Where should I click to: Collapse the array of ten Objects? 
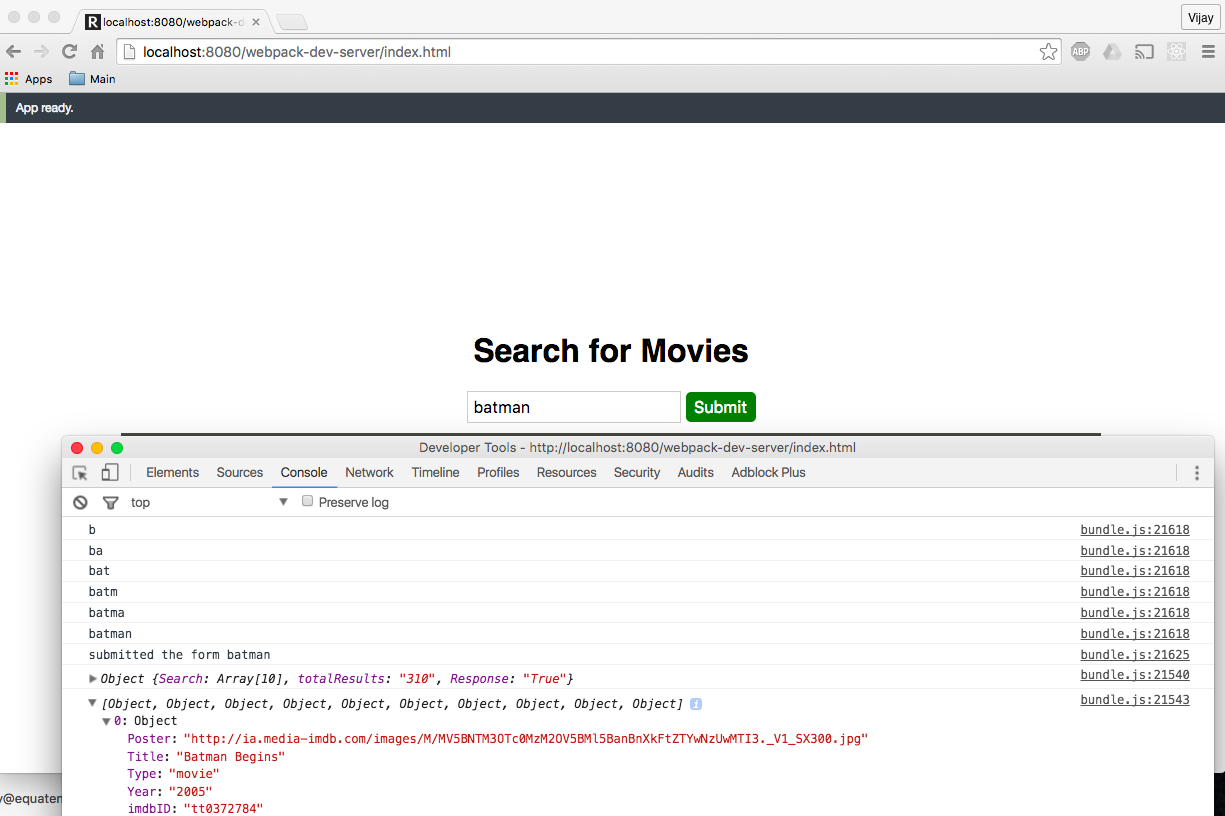pyautogui.click(x=93, y=703)
